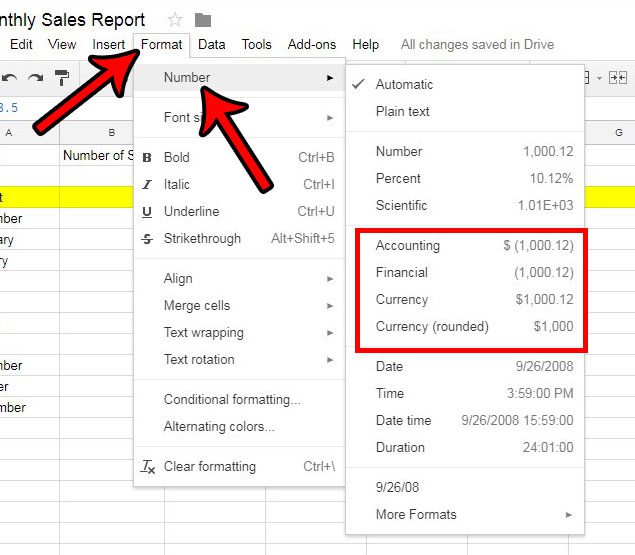Select Conditional formatting option
Viewport: 635px width, 555px height.
(x=232, y=400)
